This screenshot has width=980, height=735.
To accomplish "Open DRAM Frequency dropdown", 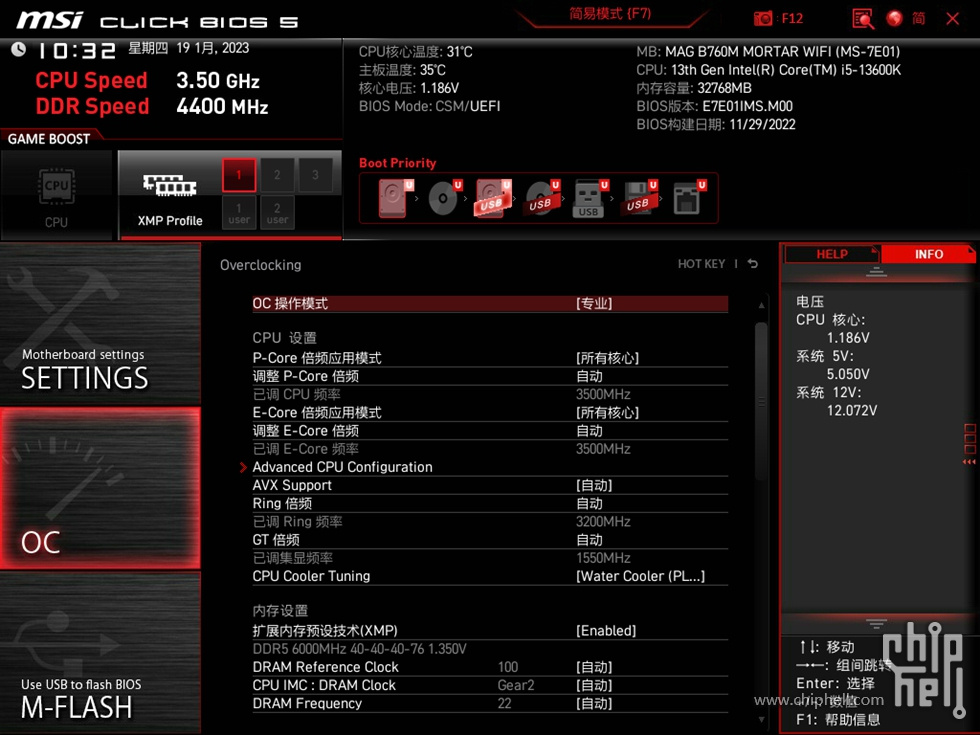I will point(490,703).
